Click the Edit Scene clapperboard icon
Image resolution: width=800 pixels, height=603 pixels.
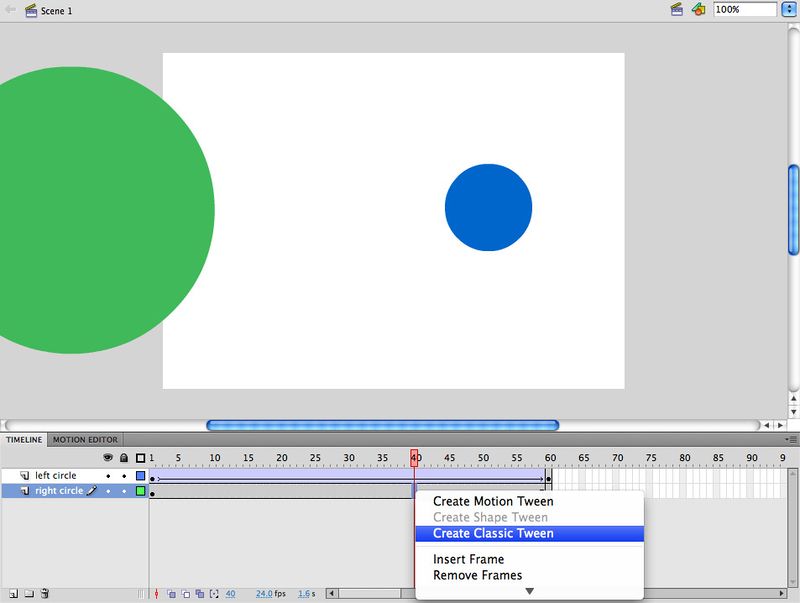677,9
